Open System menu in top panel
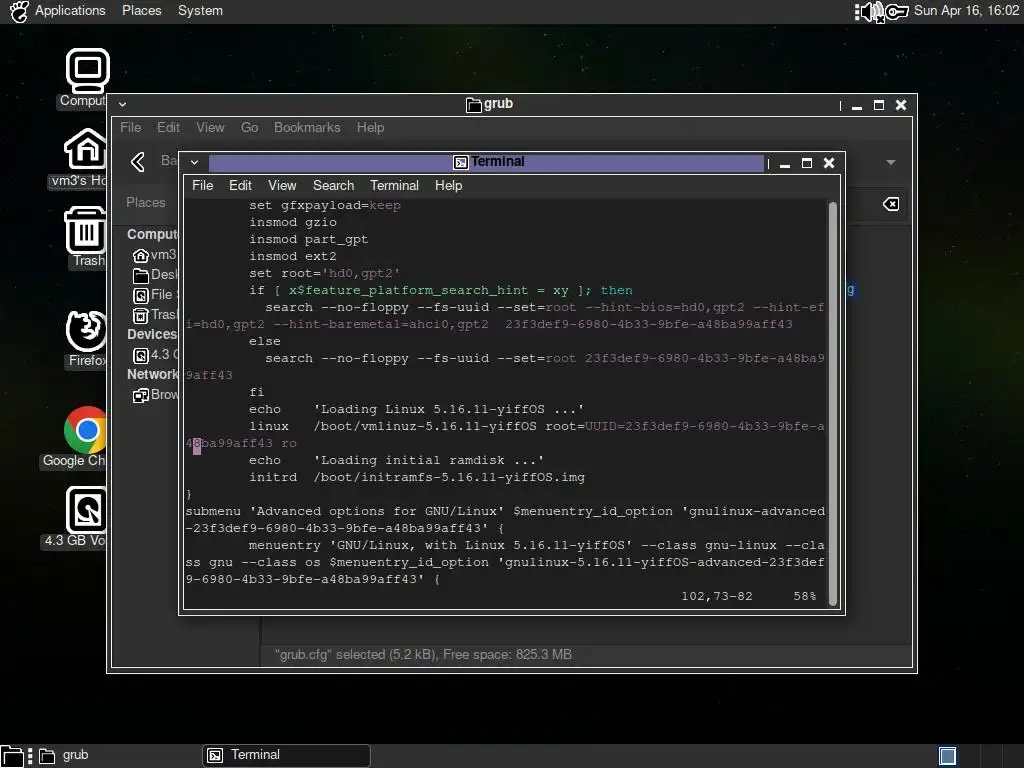The height and width of the screenshot is (768, 1024). 200,10
